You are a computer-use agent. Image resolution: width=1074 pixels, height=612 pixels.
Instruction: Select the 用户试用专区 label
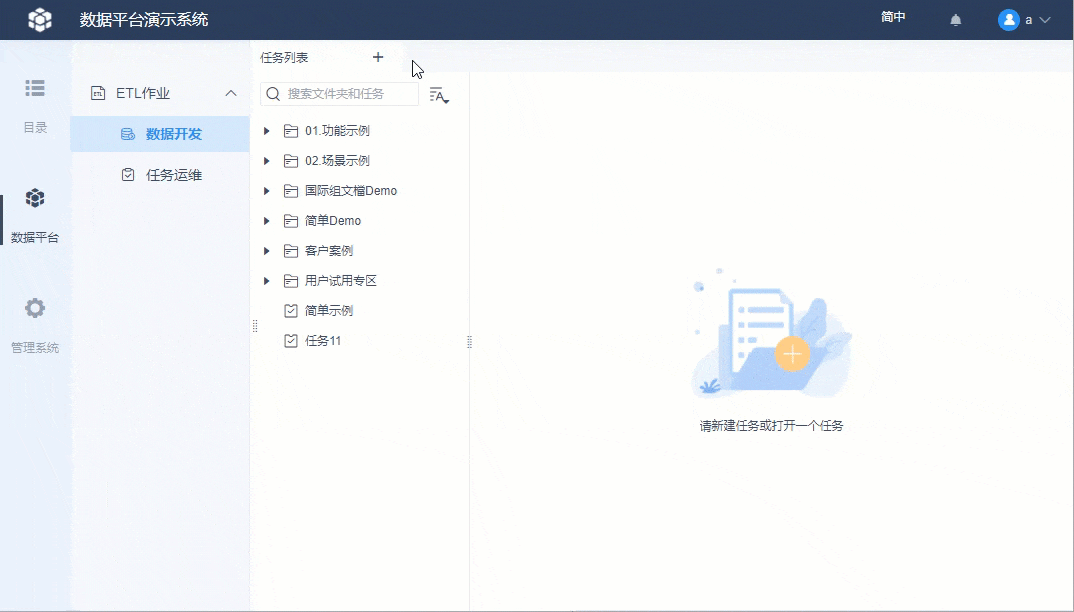coord(341,280)
